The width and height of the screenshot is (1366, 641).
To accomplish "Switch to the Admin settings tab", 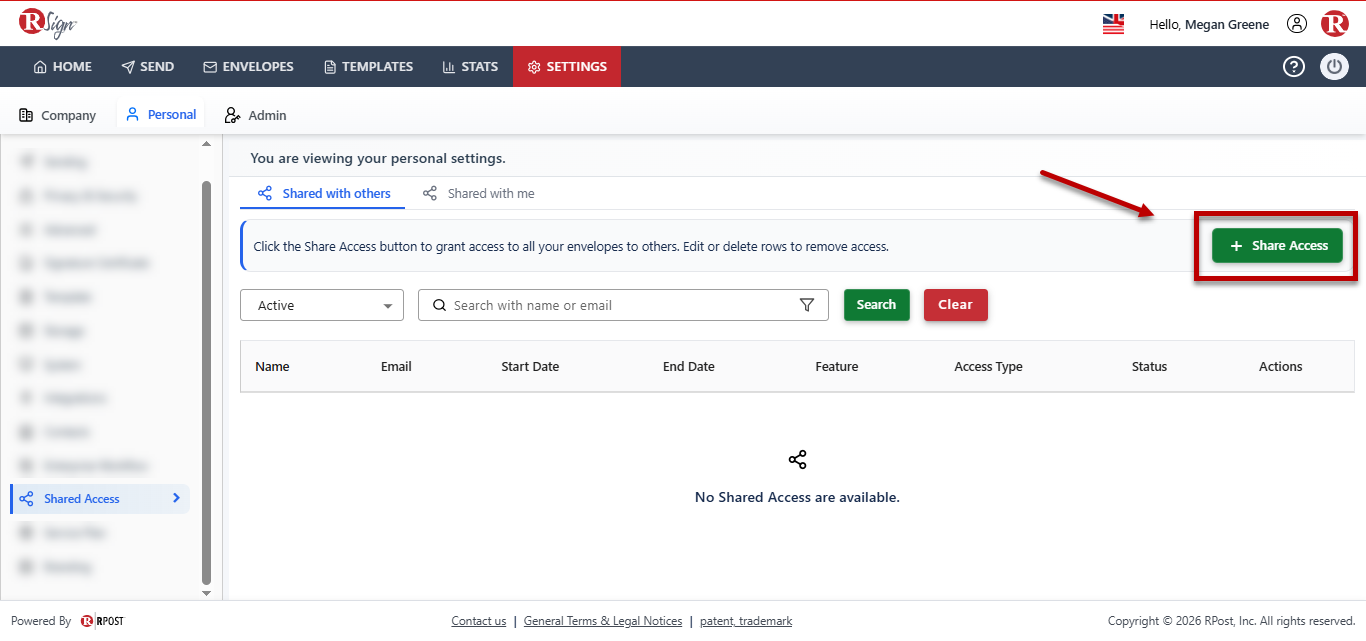I will (255, 115).
